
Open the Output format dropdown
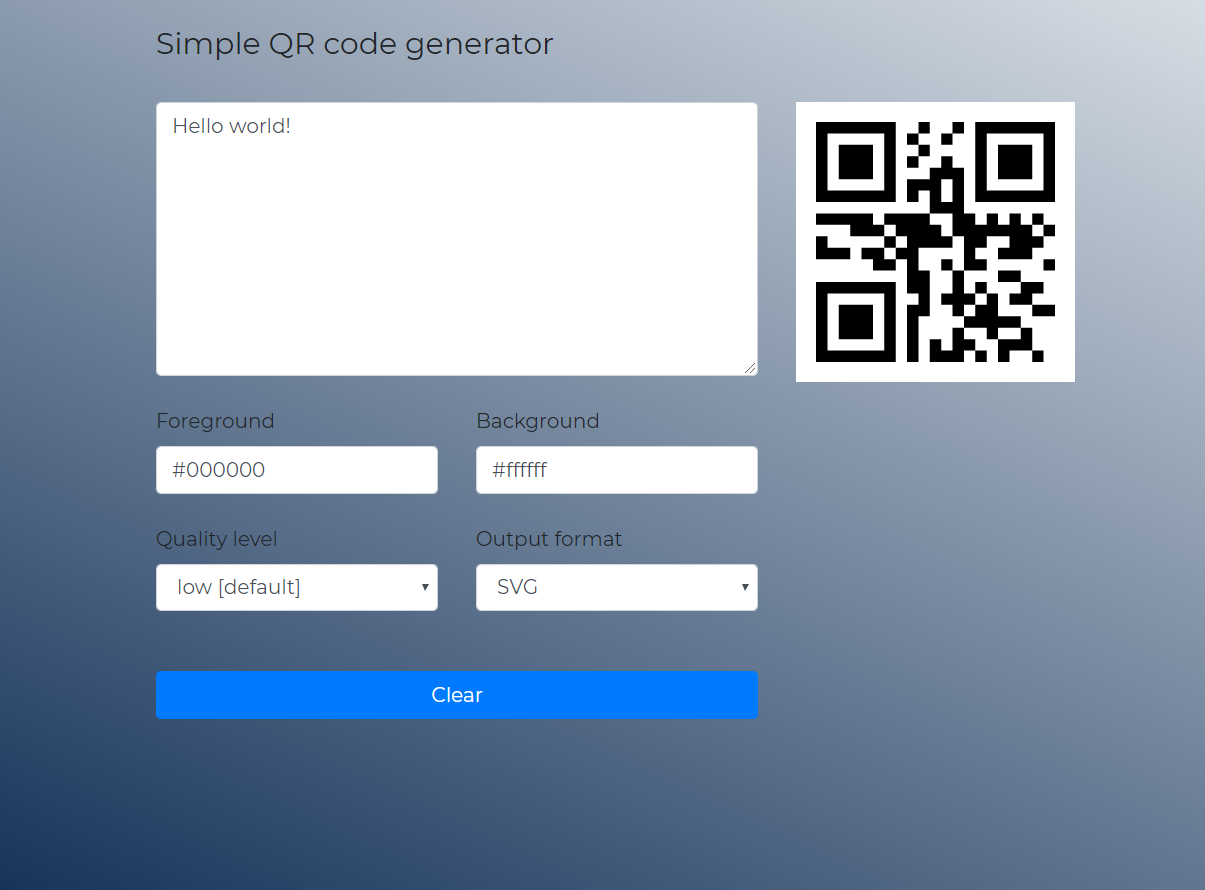coord(616,587)
